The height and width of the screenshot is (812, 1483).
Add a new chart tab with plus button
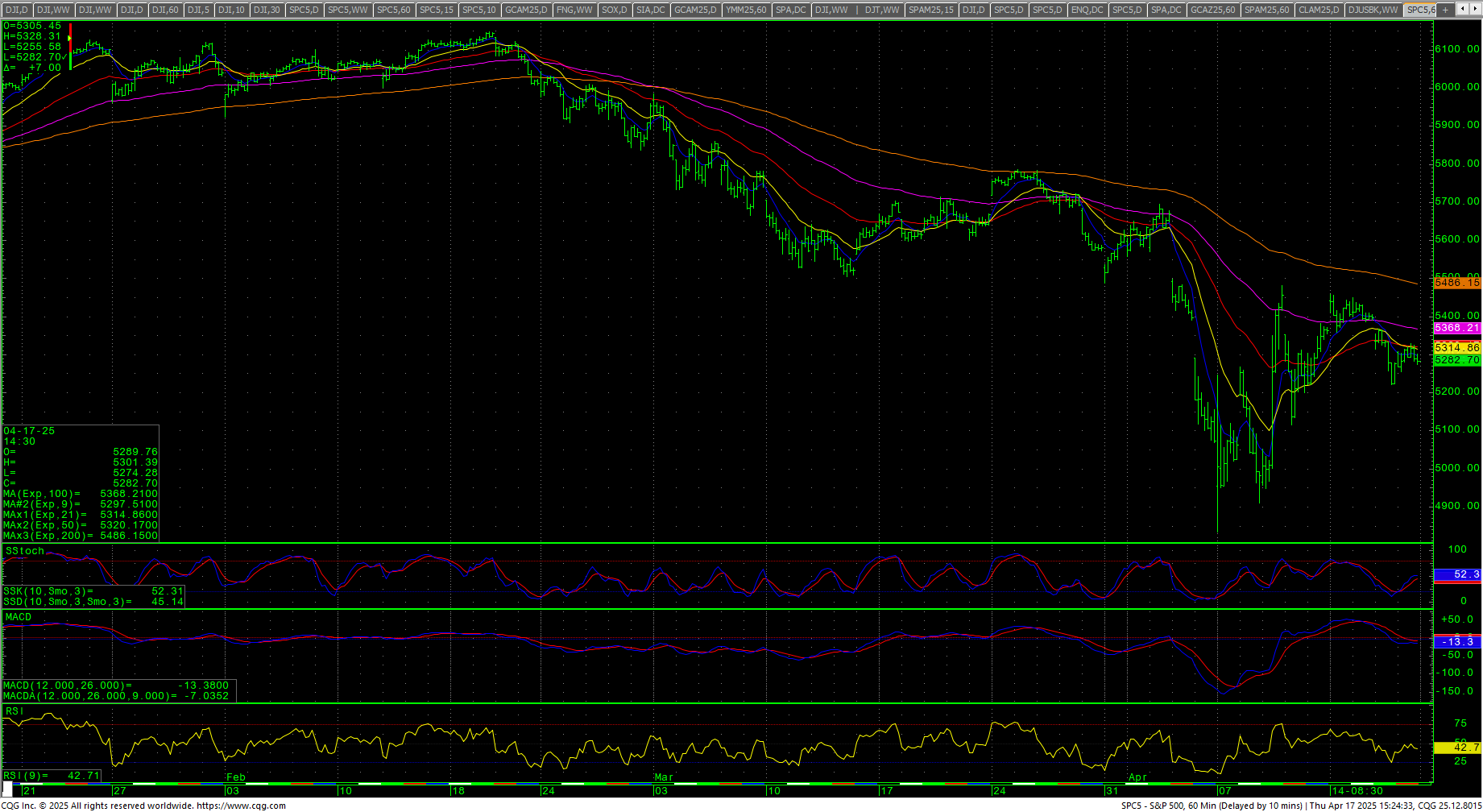pyautogui.click(x=1446, y=10)
